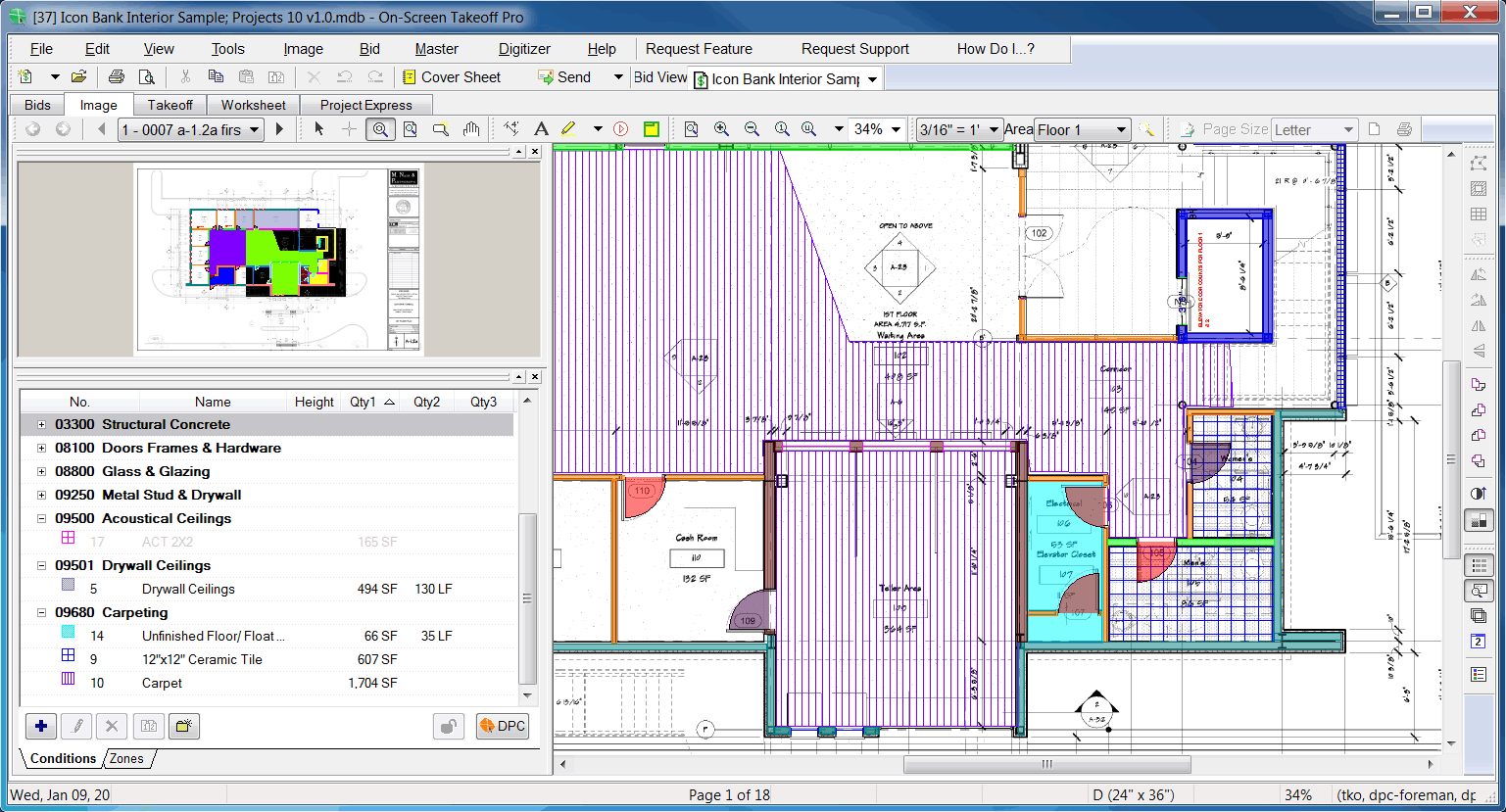The height and width of the screenshot is (812, 1506).
Task: Click the text annotation tool
Action: click(541, 129)
